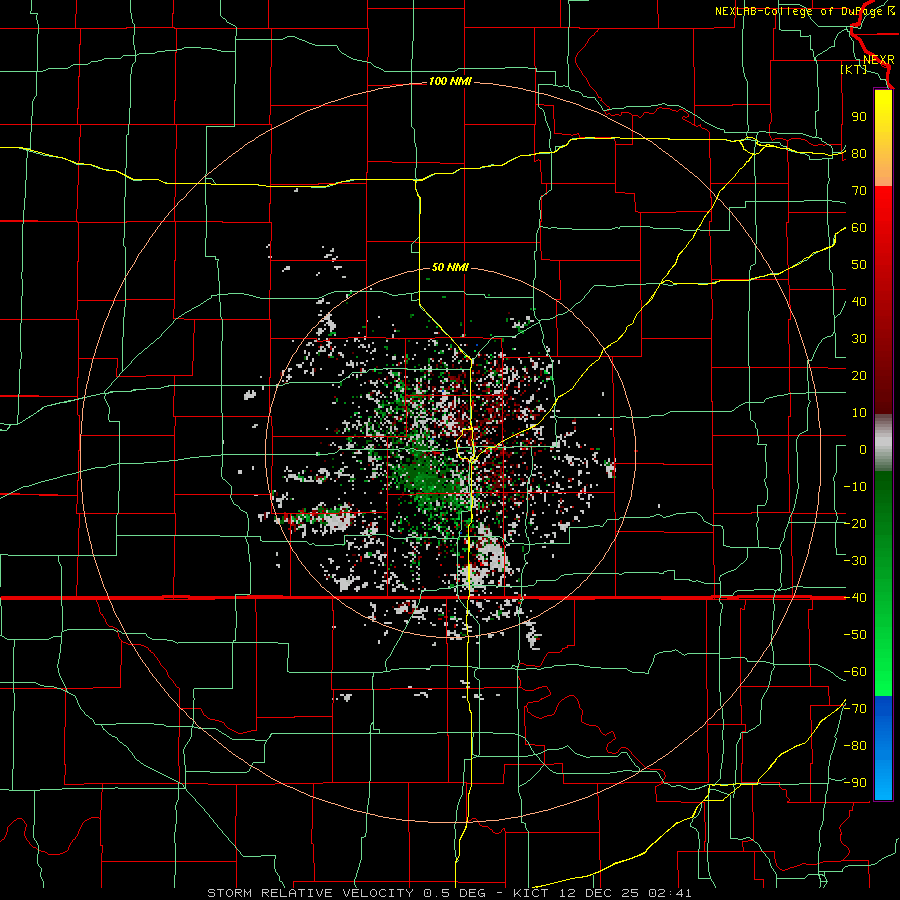Click the "70" positive scale label

859,191
